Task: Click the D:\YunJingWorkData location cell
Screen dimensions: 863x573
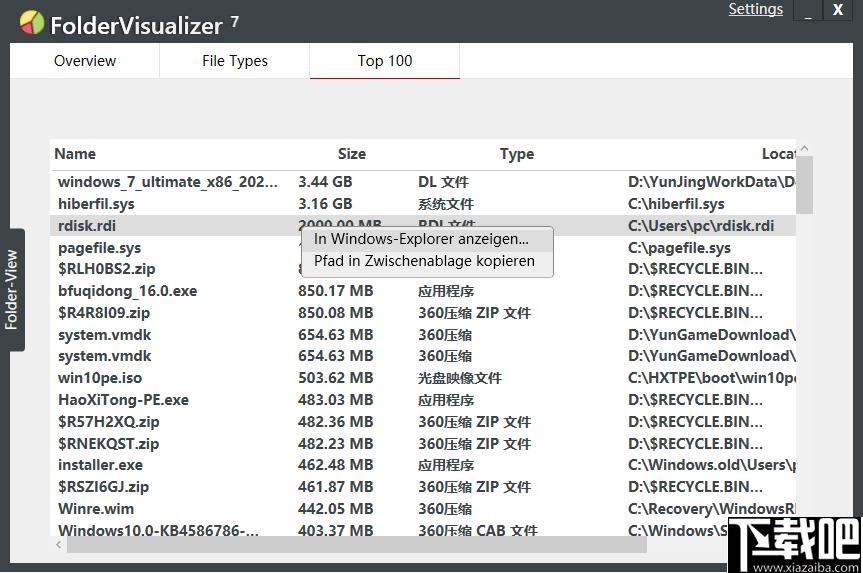Action: [x=712, y=182]
